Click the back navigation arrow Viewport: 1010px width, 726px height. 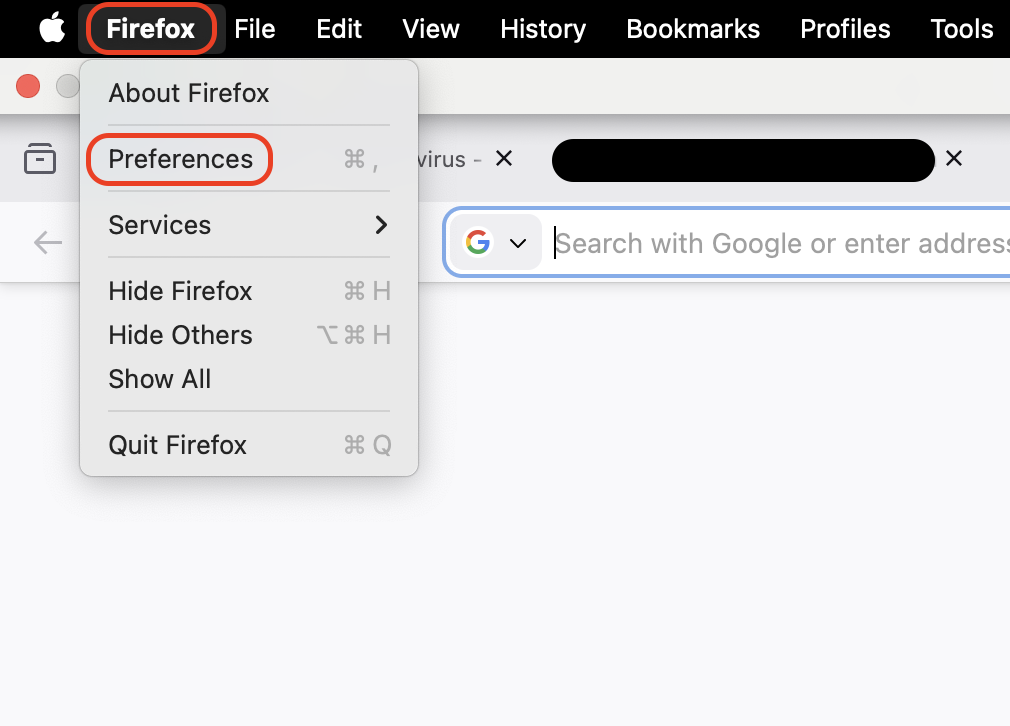(47, 242)
